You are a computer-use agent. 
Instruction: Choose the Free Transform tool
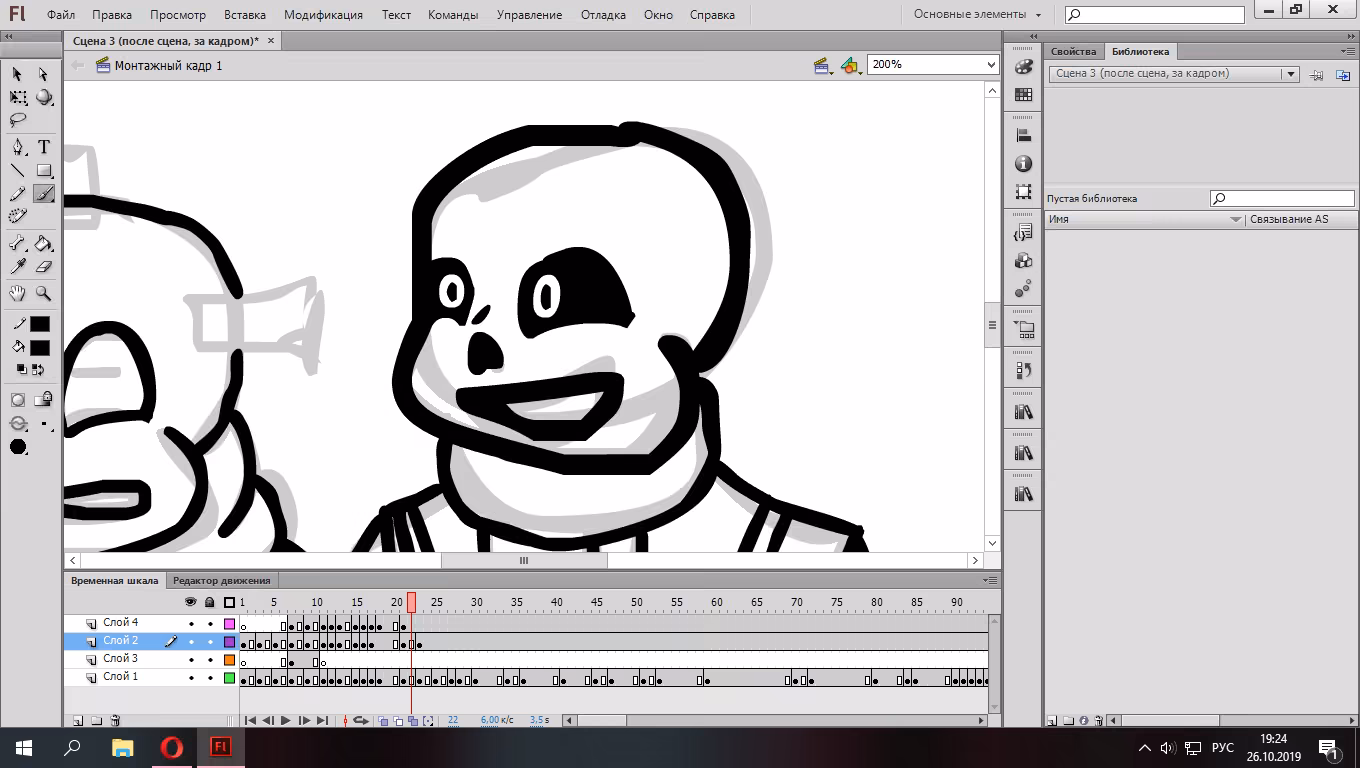pos(18,97)
